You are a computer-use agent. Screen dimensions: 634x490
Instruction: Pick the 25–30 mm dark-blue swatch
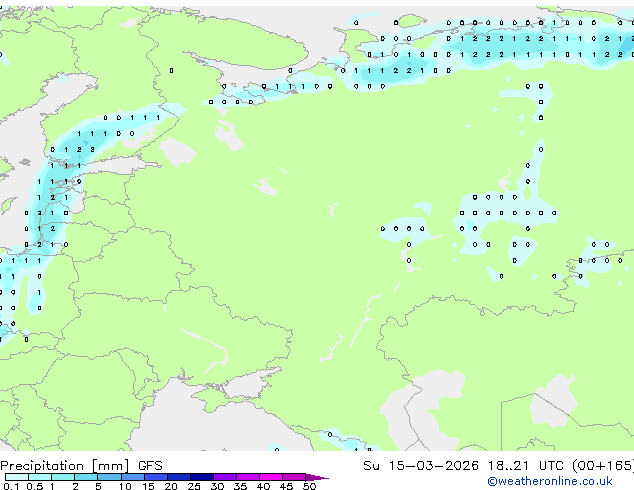pos(202,477)
